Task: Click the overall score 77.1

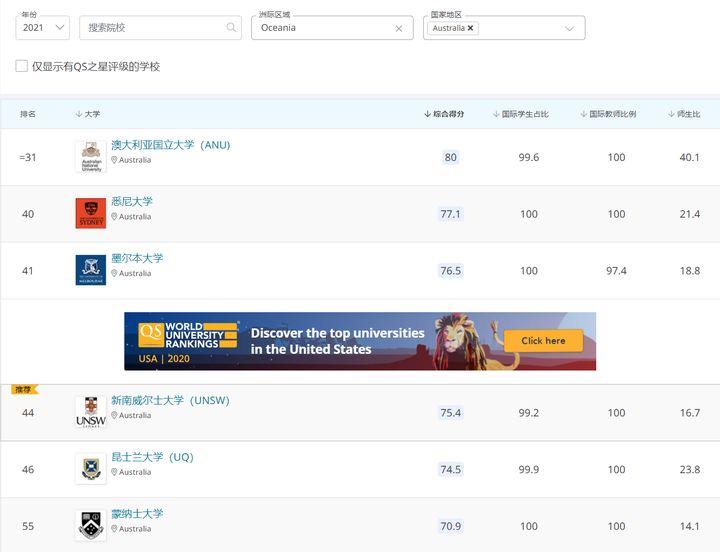Action: (x=450, y=214)
